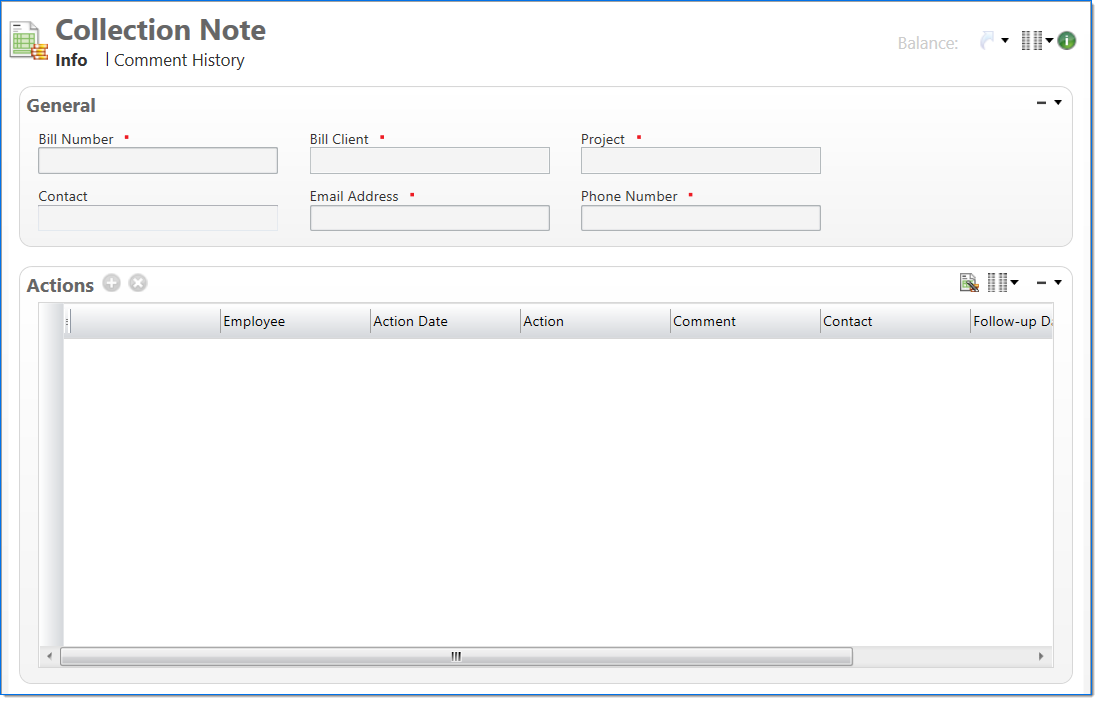Click the Actions grid columns icon

tap(997, 283)
